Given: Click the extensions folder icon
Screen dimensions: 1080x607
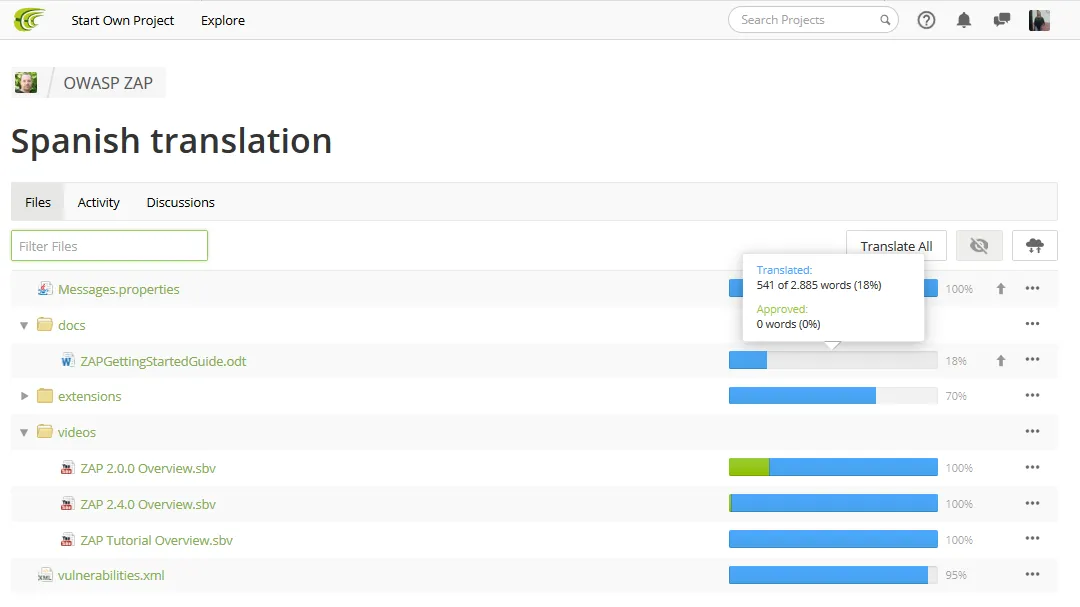Looking at the screenshot, I should click(x=45, y=395).
